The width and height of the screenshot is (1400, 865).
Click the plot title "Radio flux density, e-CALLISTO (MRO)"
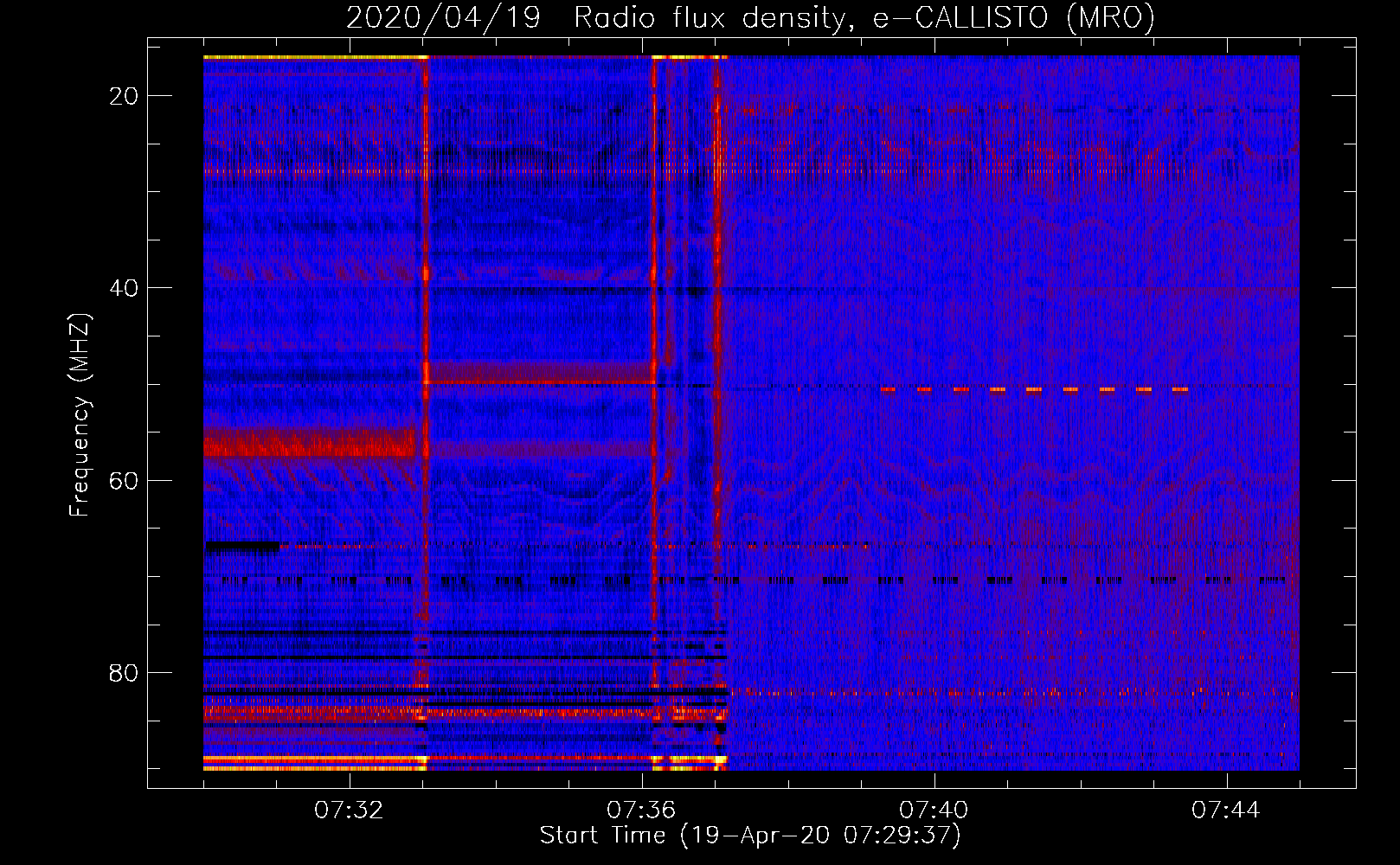864,18
